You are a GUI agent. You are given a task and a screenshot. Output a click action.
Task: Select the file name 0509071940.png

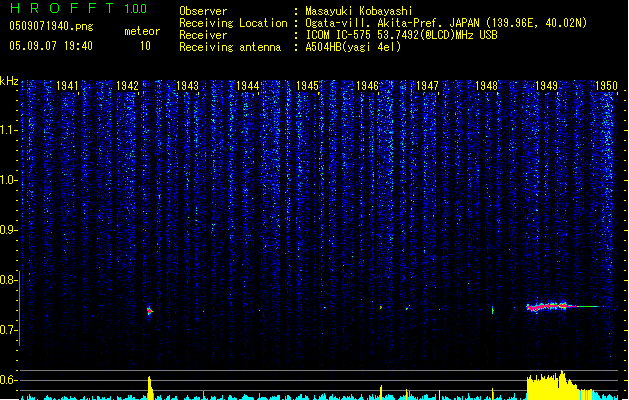(51, 26)
